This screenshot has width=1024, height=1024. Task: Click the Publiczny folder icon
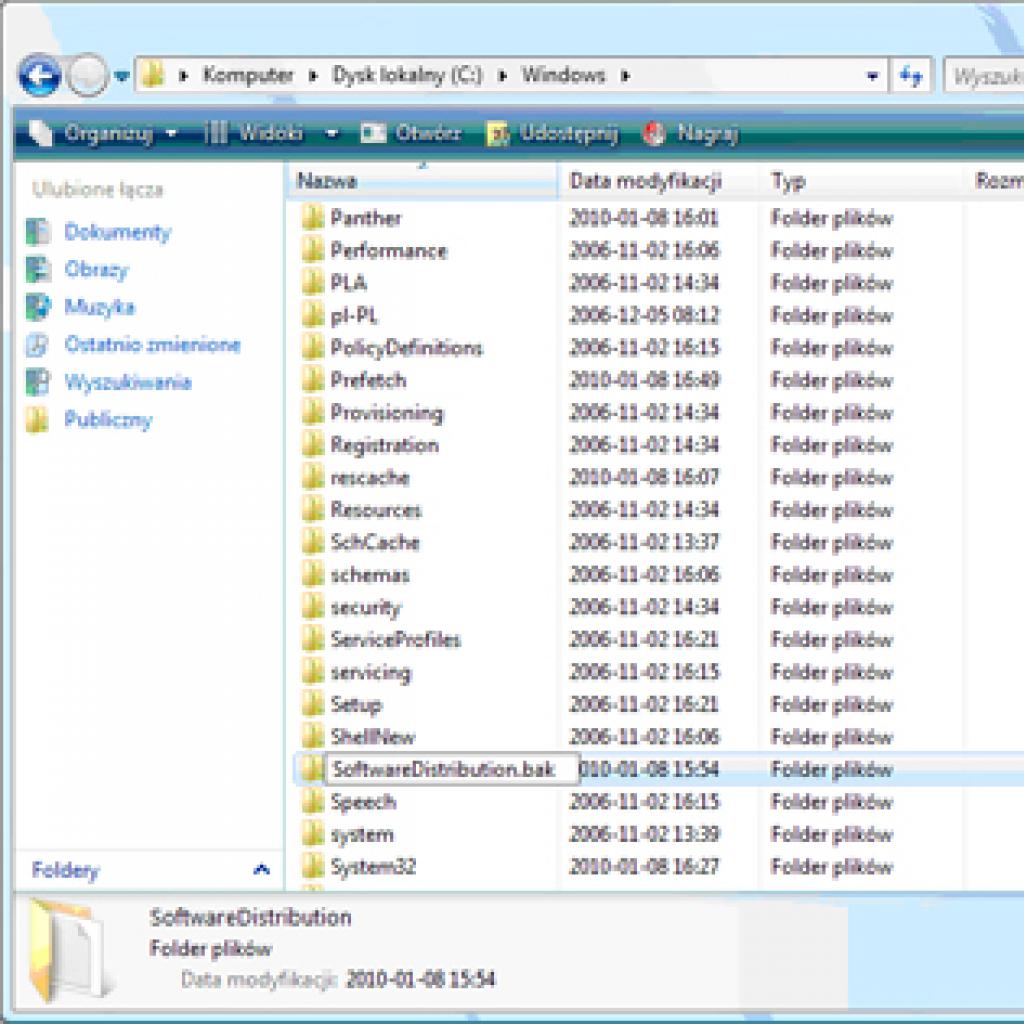pyautogui.click(x=38, y=419)
